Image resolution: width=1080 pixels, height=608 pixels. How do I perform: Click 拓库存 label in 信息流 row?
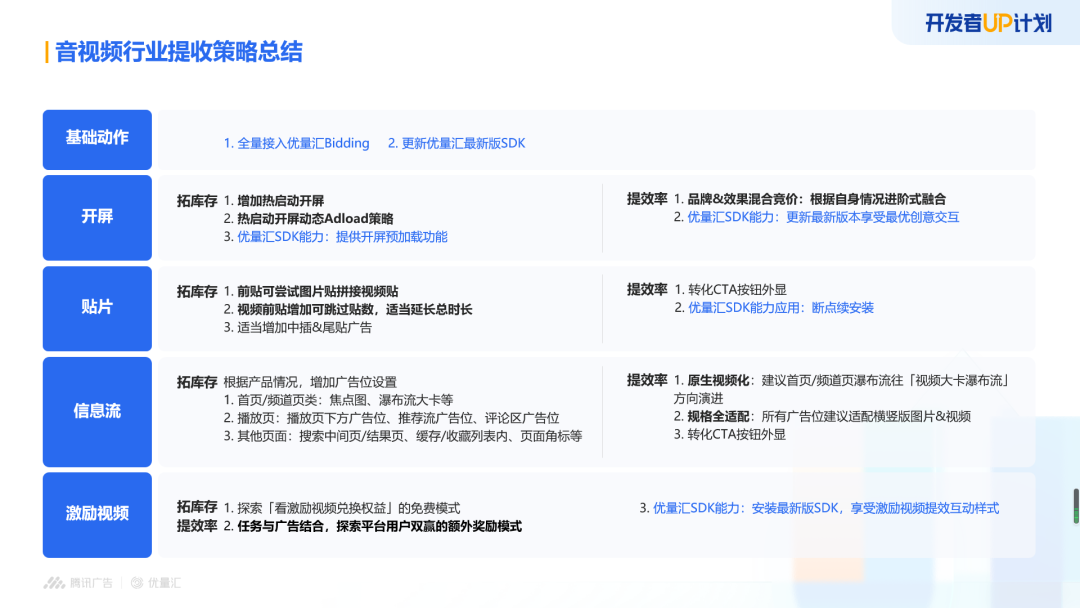197,382
